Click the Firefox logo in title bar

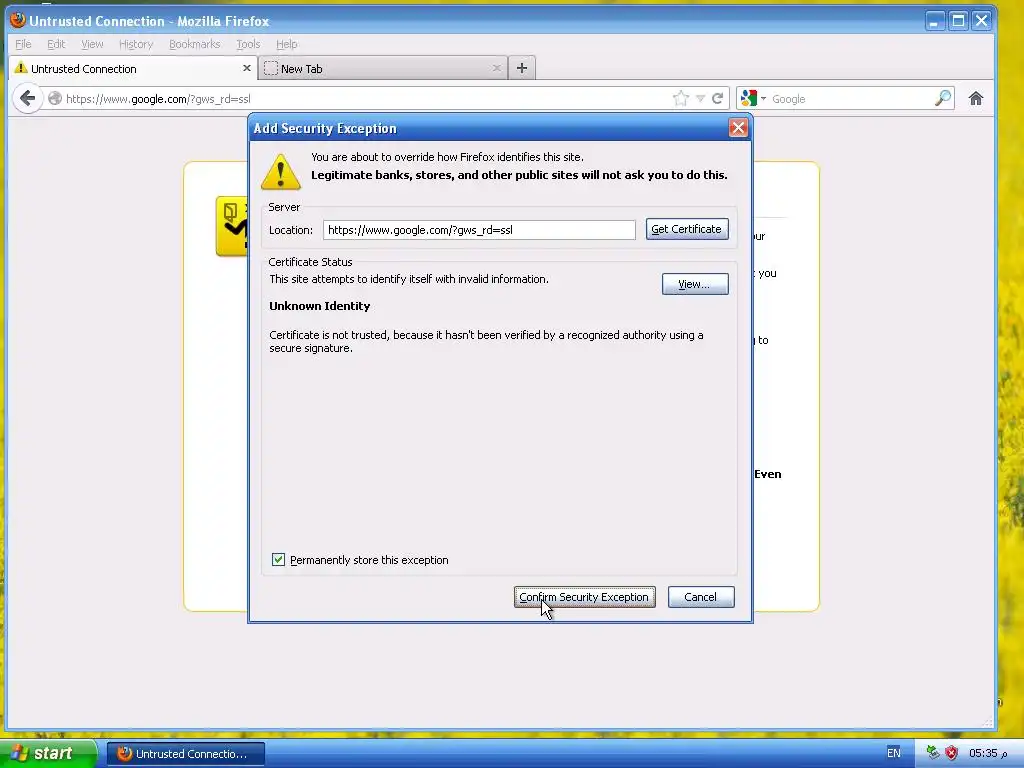18,20
